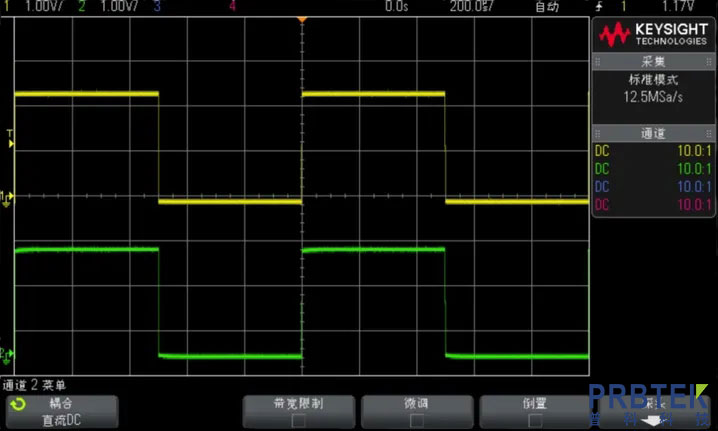Click the white down arrow softkey icon
Viewport: 718px width, 431px height.
tap(654, 419)
